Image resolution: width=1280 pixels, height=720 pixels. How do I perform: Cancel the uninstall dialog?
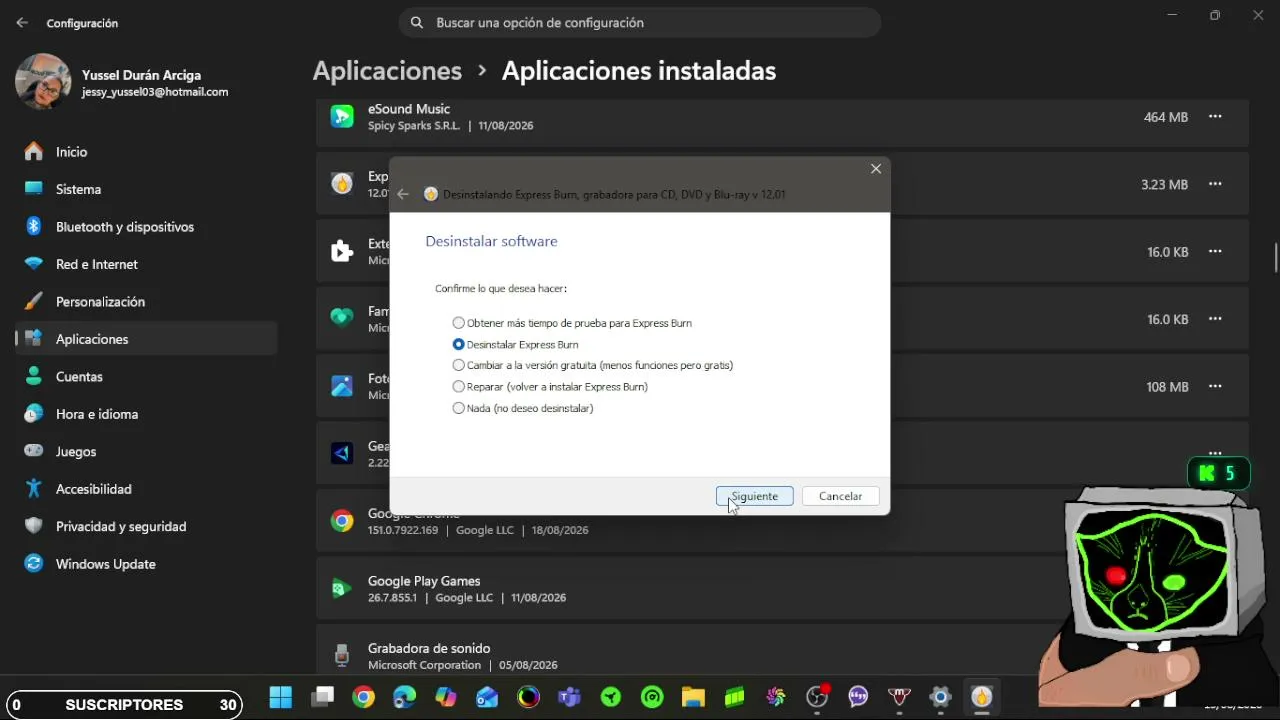click(840, 496)
